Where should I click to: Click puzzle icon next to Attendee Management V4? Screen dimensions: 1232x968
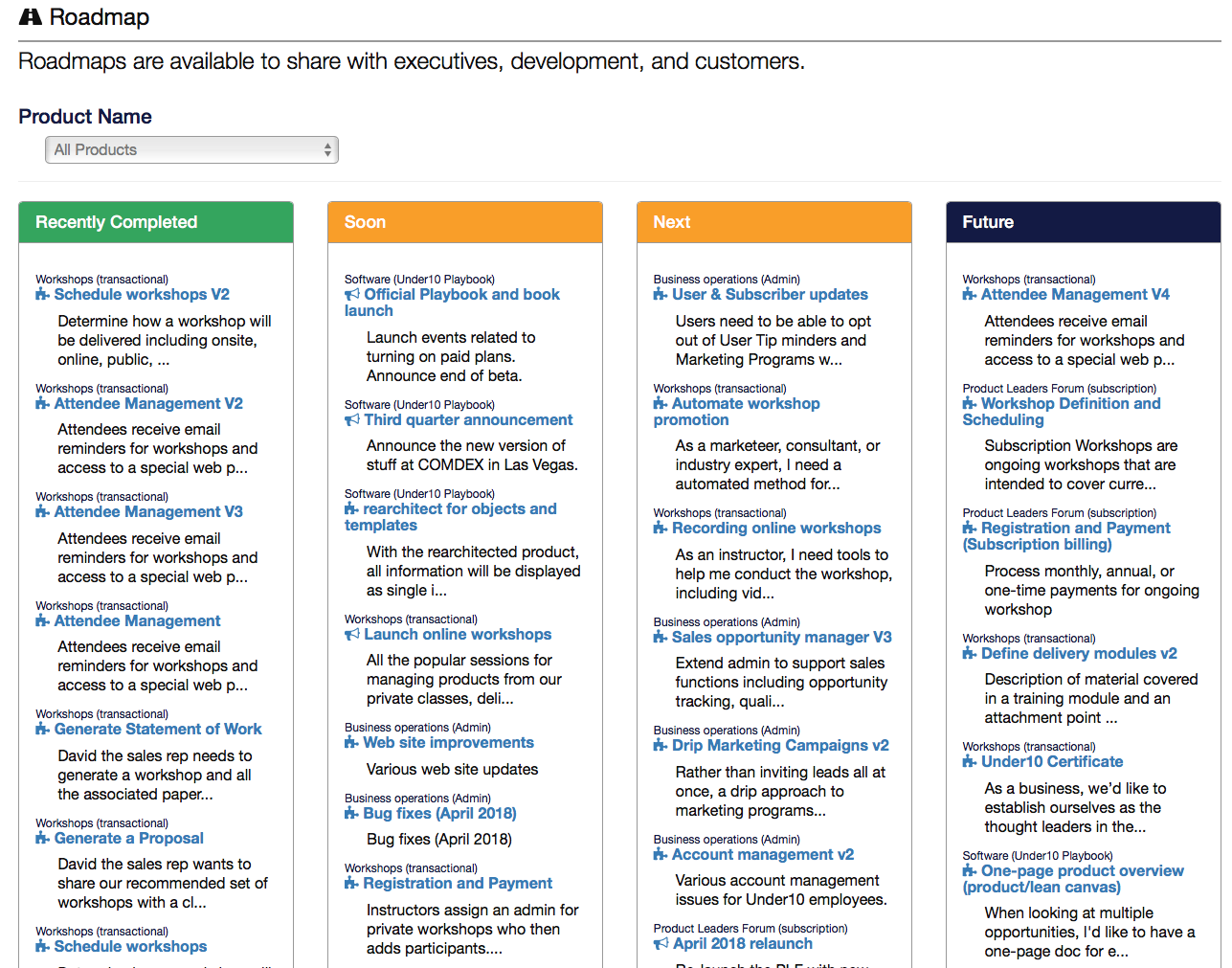pos(970,295)
